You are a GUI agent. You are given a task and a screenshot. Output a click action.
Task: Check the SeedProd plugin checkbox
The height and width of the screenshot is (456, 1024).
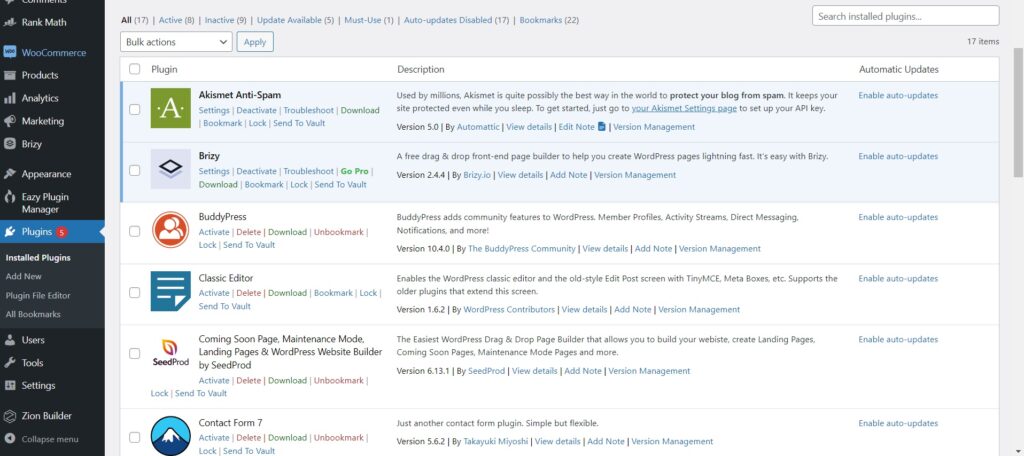[135, 353]
